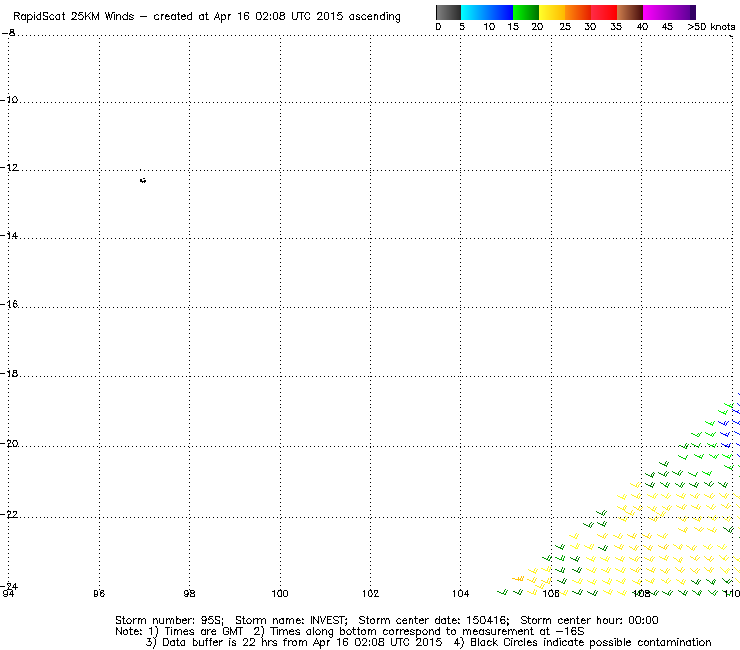Viewport: 740px width, 650px height.
Task: Click the longitude label '106'
Action: [551, 593]
